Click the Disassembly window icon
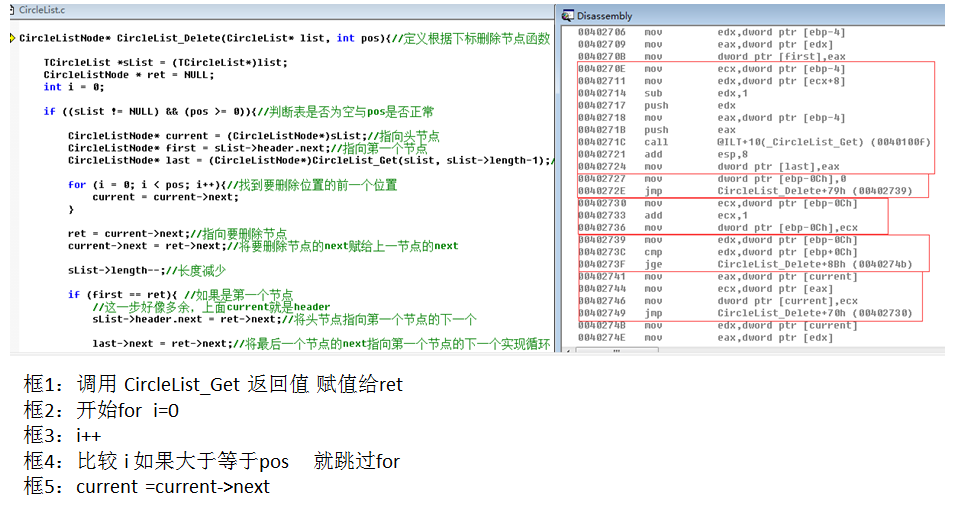Screen dimensions: 954x511 tap(568, 16)
